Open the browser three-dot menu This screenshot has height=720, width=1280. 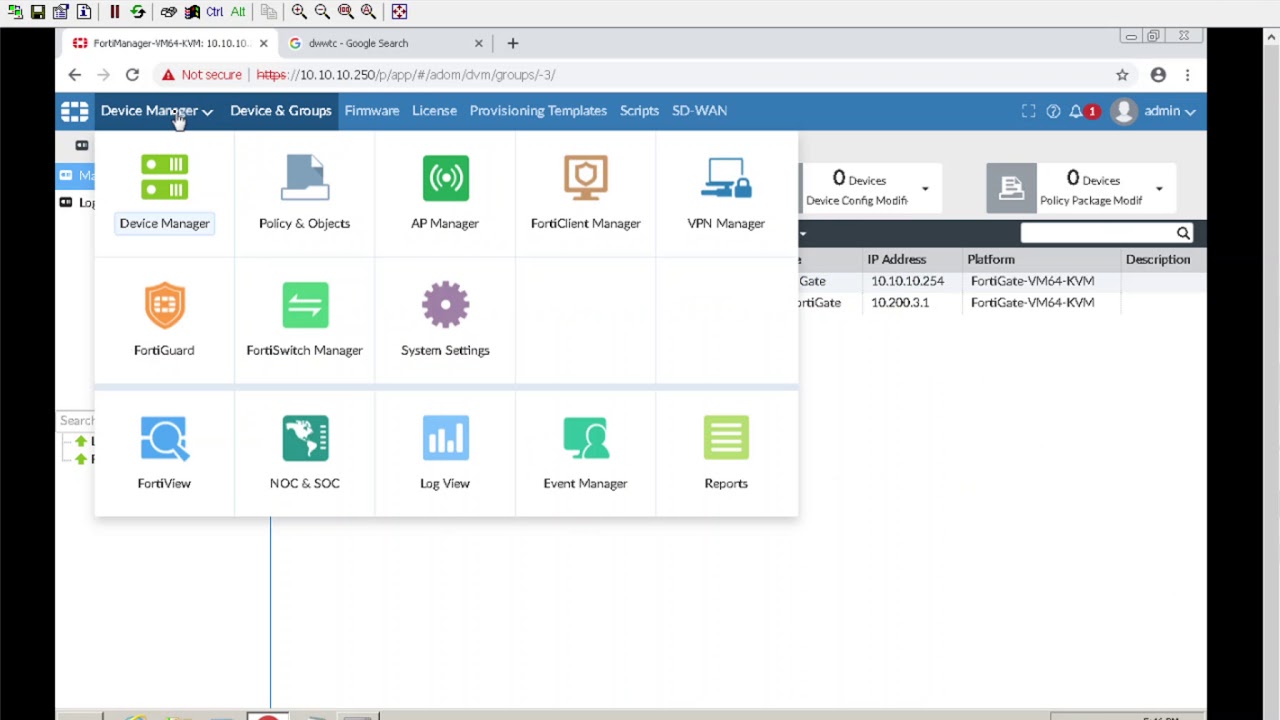tap(1187, 75)
